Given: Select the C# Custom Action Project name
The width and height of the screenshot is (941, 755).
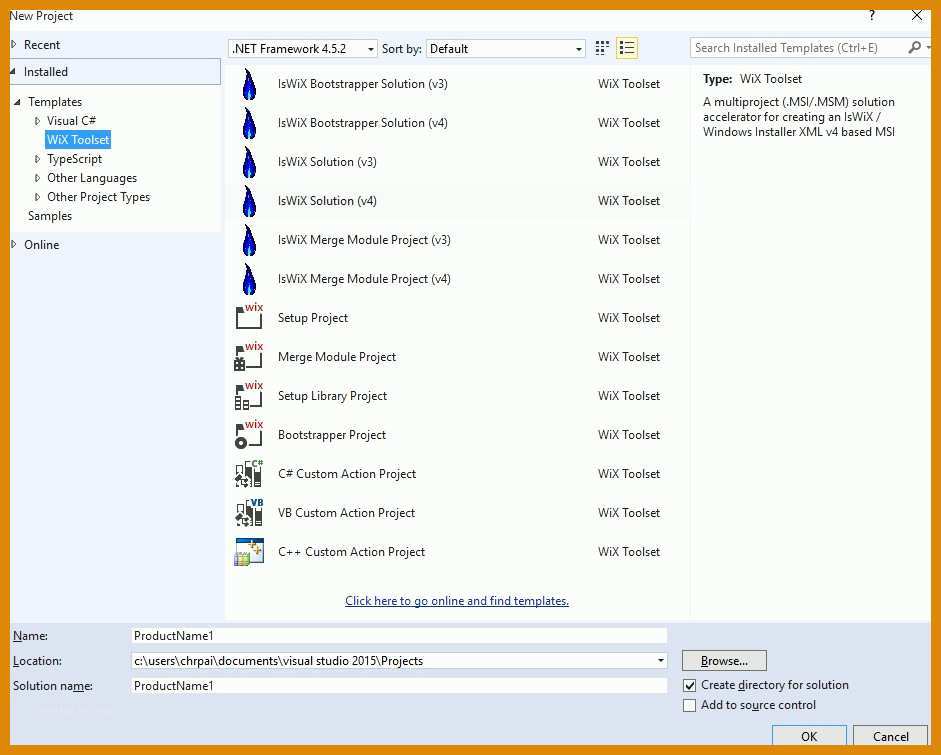Looking at the screenshot, I should [x=347, y=474].
